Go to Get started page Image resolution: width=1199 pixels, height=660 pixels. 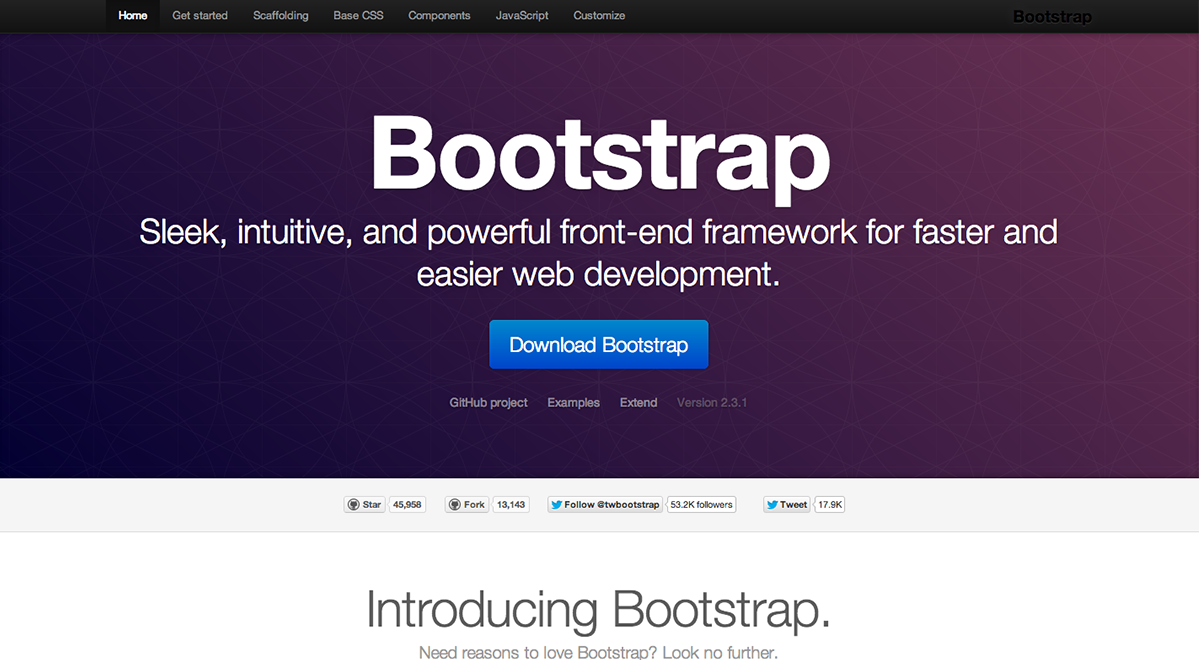pos(200,15)
